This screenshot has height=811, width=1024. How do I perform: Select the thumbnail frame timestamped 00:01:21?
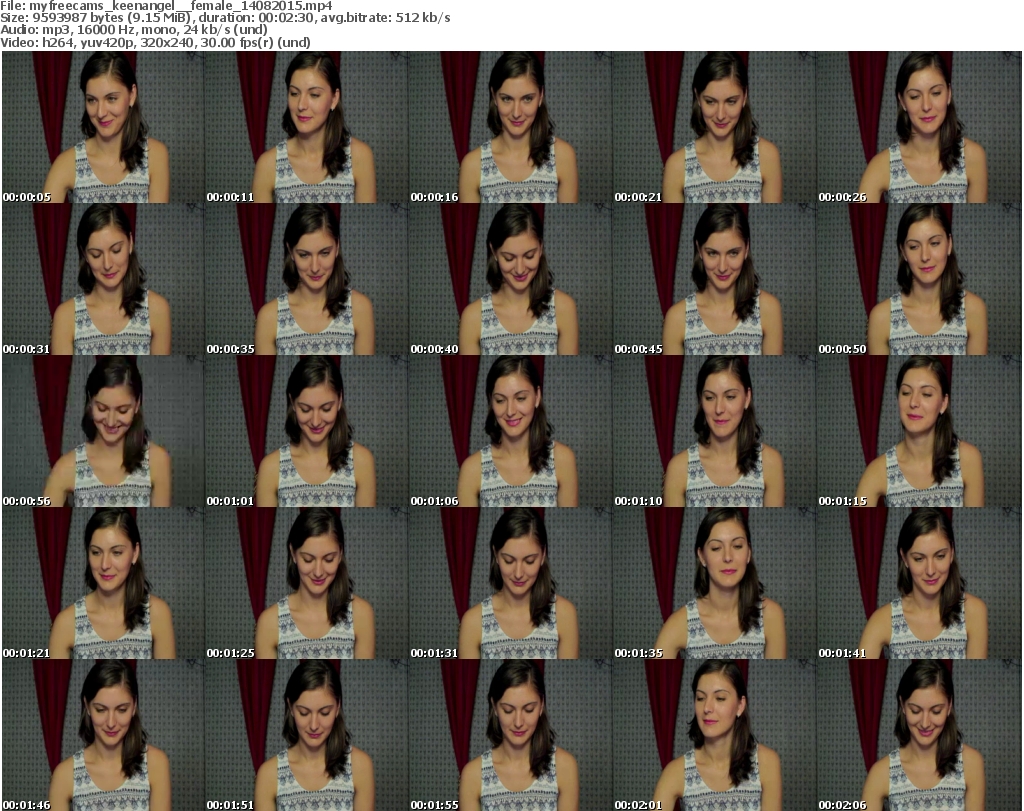[103, 584]
